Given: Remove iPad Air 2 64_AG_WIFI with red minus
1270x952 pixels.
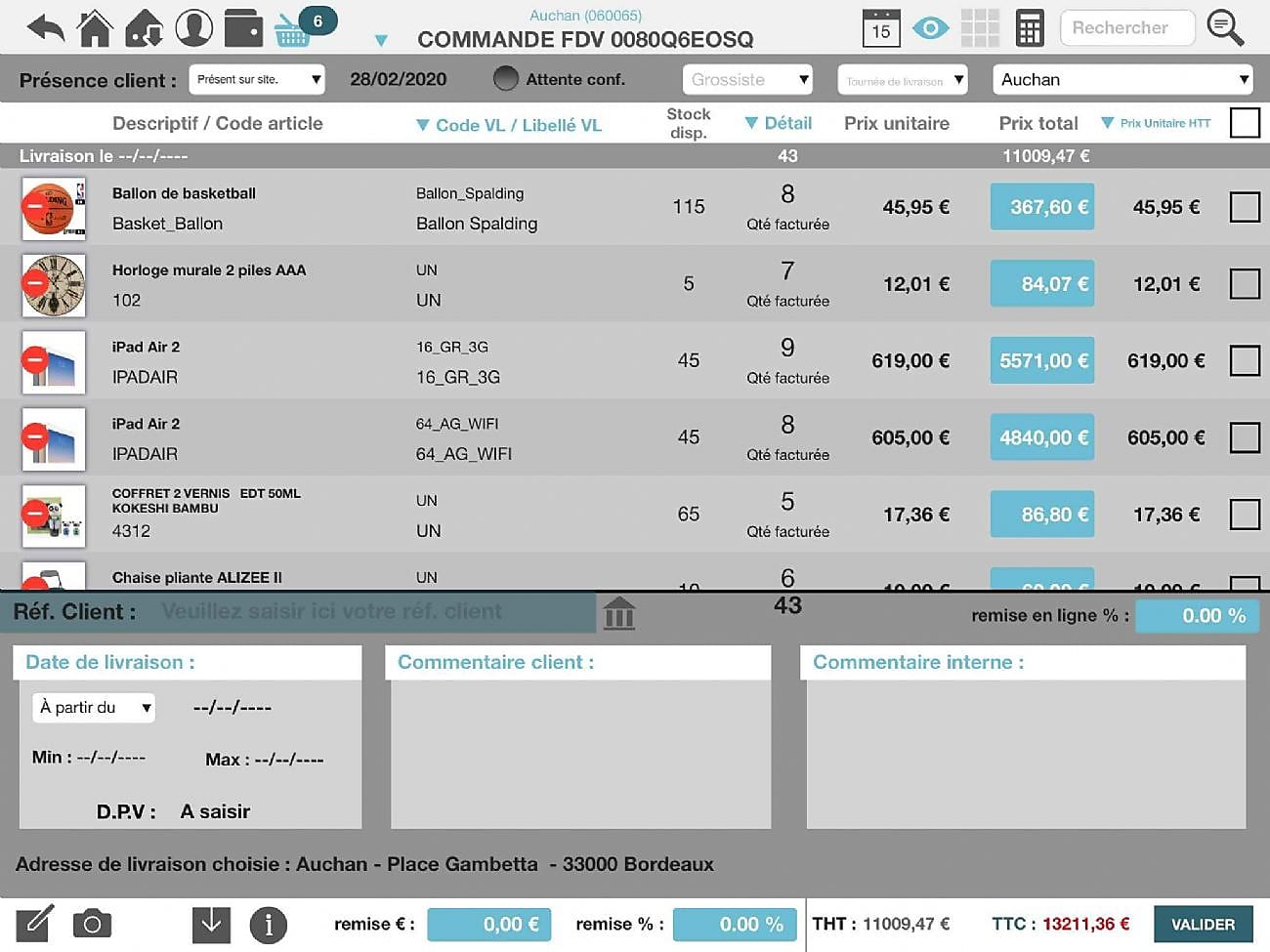Looking at the screenshot, I should coord(35,436).
